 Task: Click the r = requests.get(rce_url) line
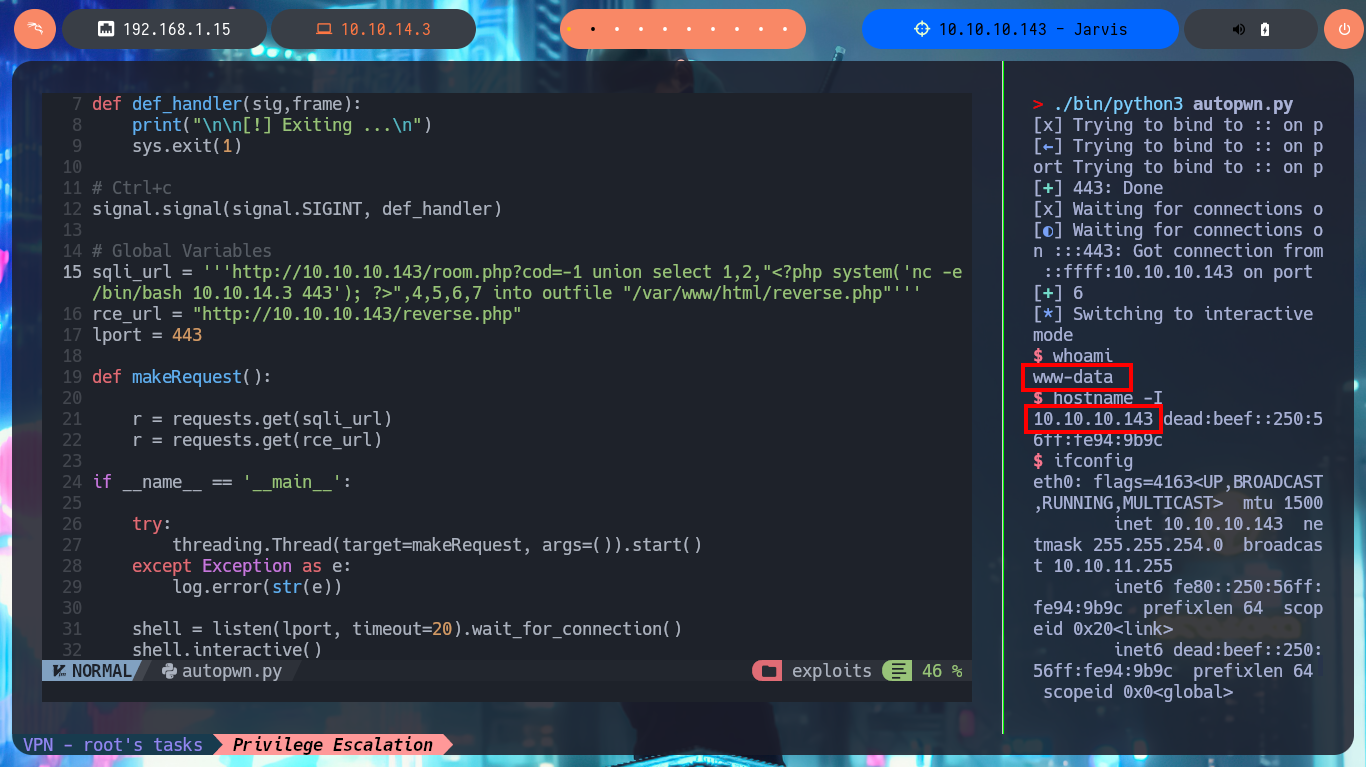coord(257,440)
